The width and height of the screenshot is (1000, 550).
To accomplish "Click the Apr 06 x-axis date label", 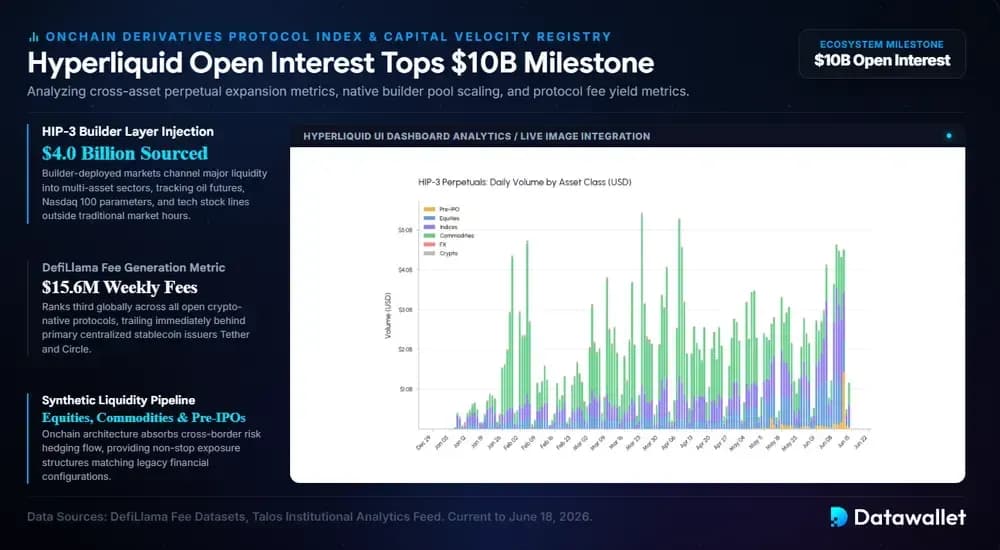I will (x=668, y=442).
